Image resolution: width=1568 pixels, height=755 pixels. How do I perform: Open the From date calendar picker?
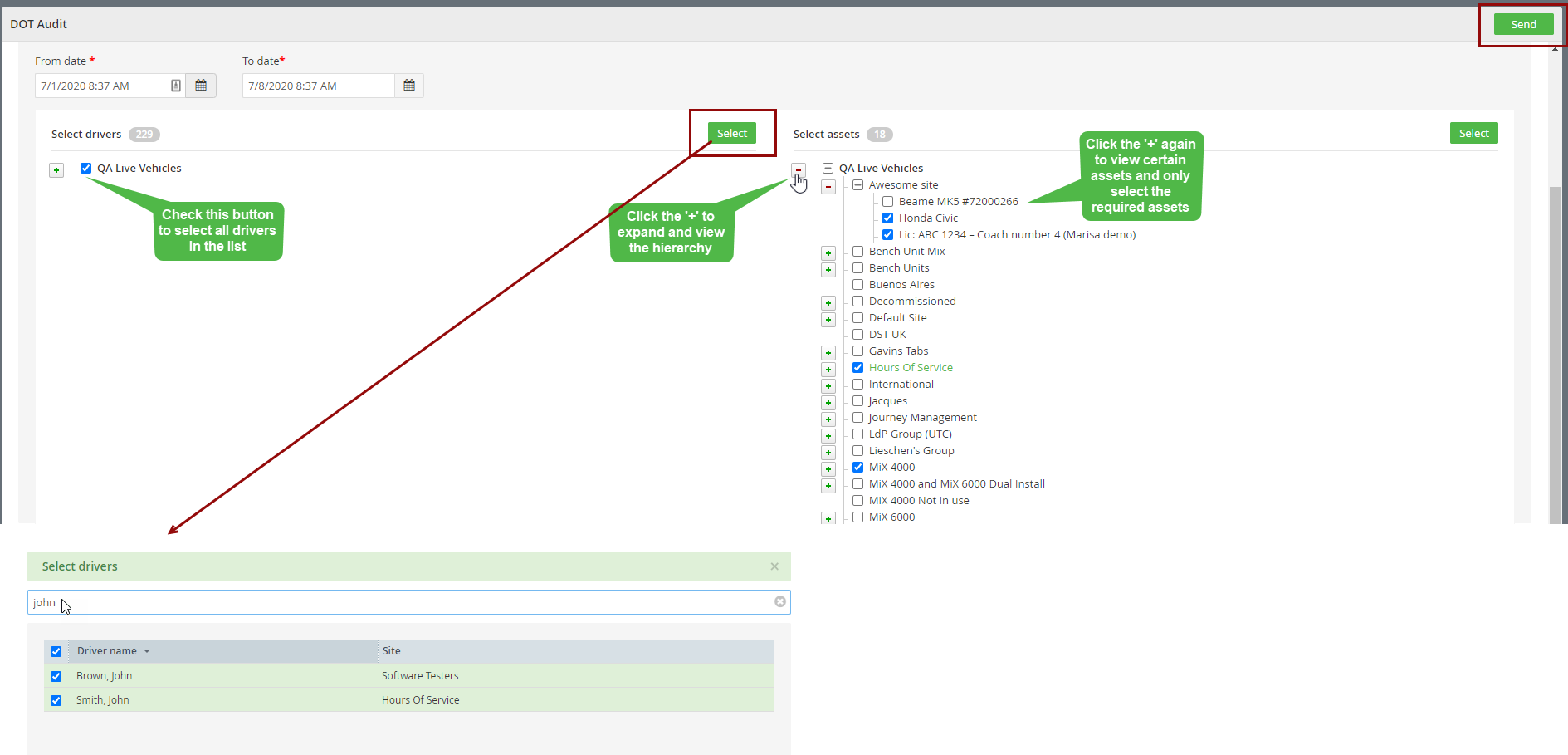point(201,86)
